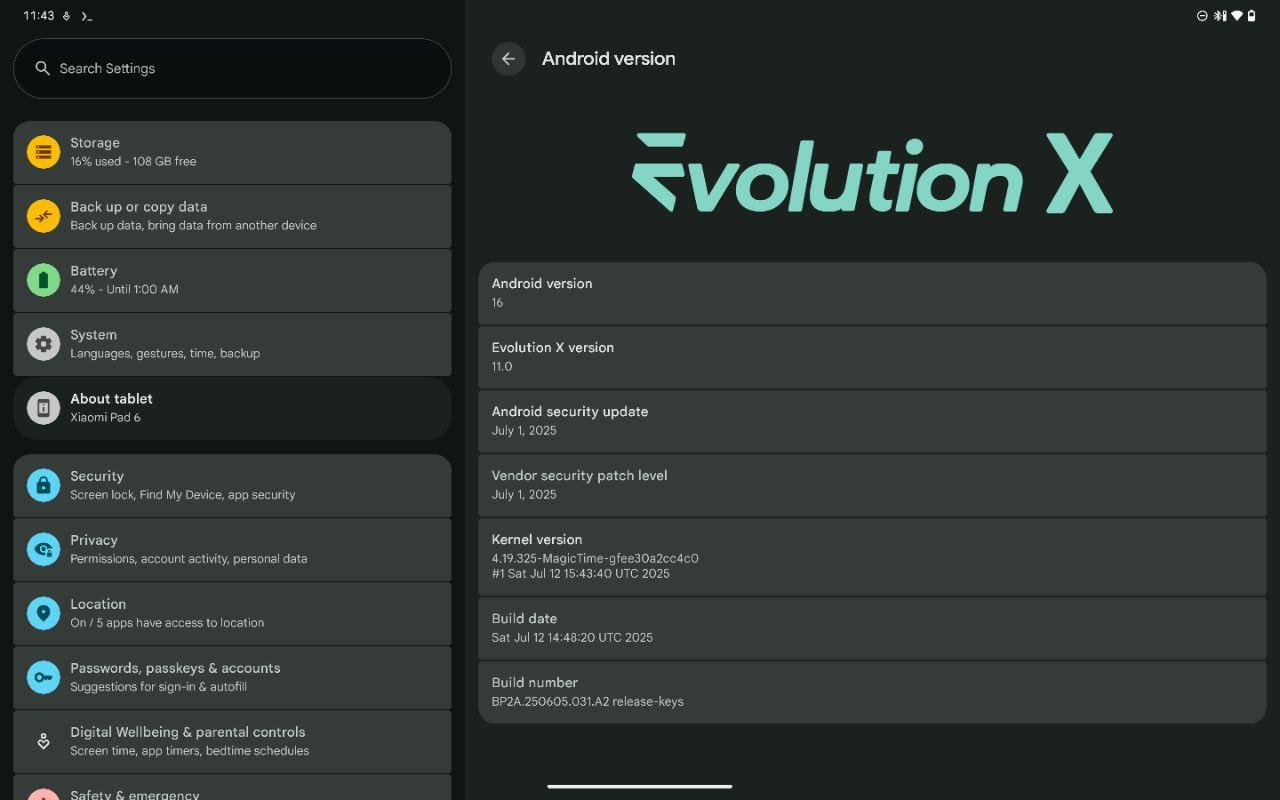Go back using the arrow button
This screenshot has height=800, width=1280.
point(508,59)
